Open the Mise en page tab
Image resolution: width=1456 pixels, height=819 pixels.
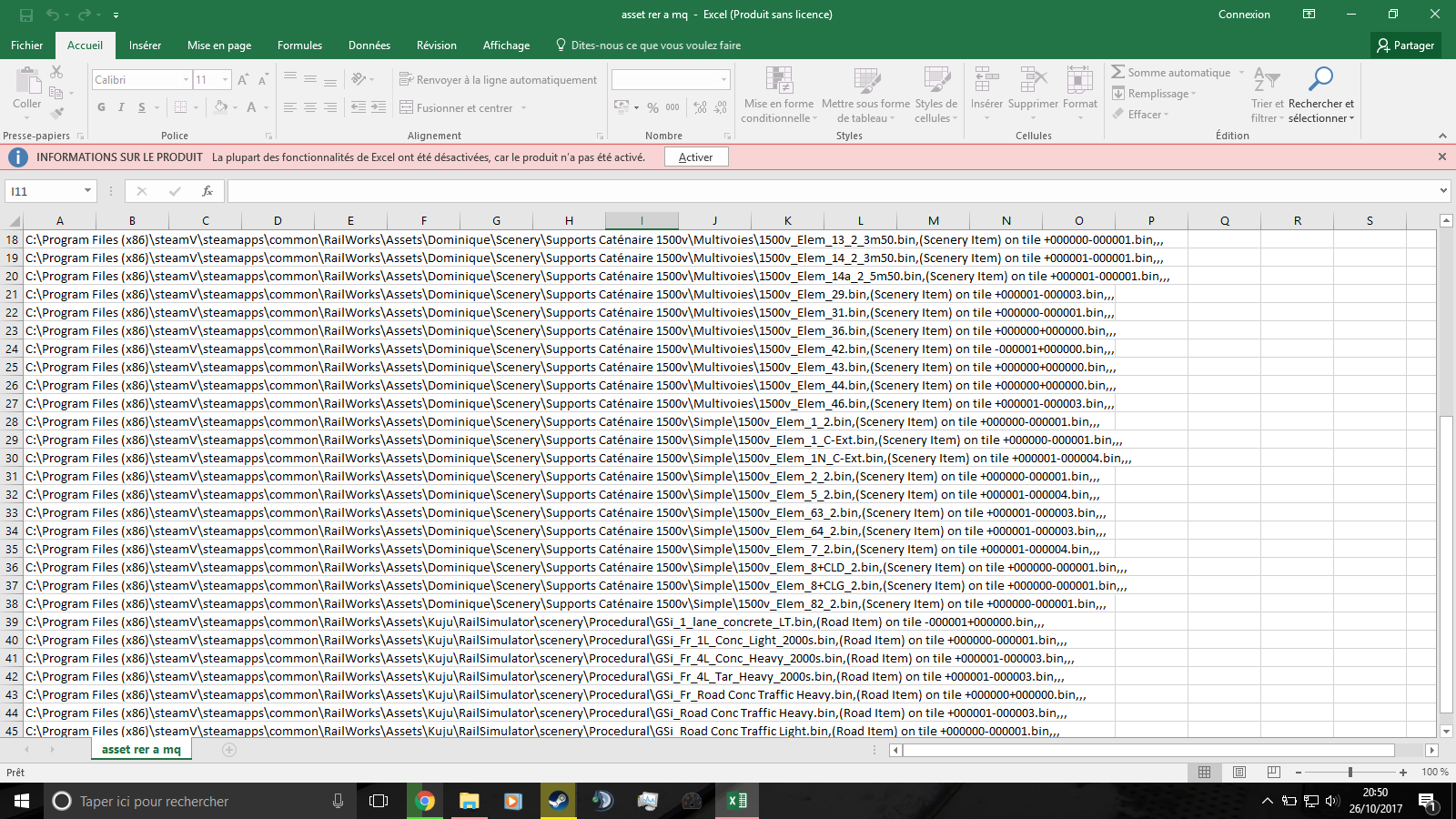(219, 45)
